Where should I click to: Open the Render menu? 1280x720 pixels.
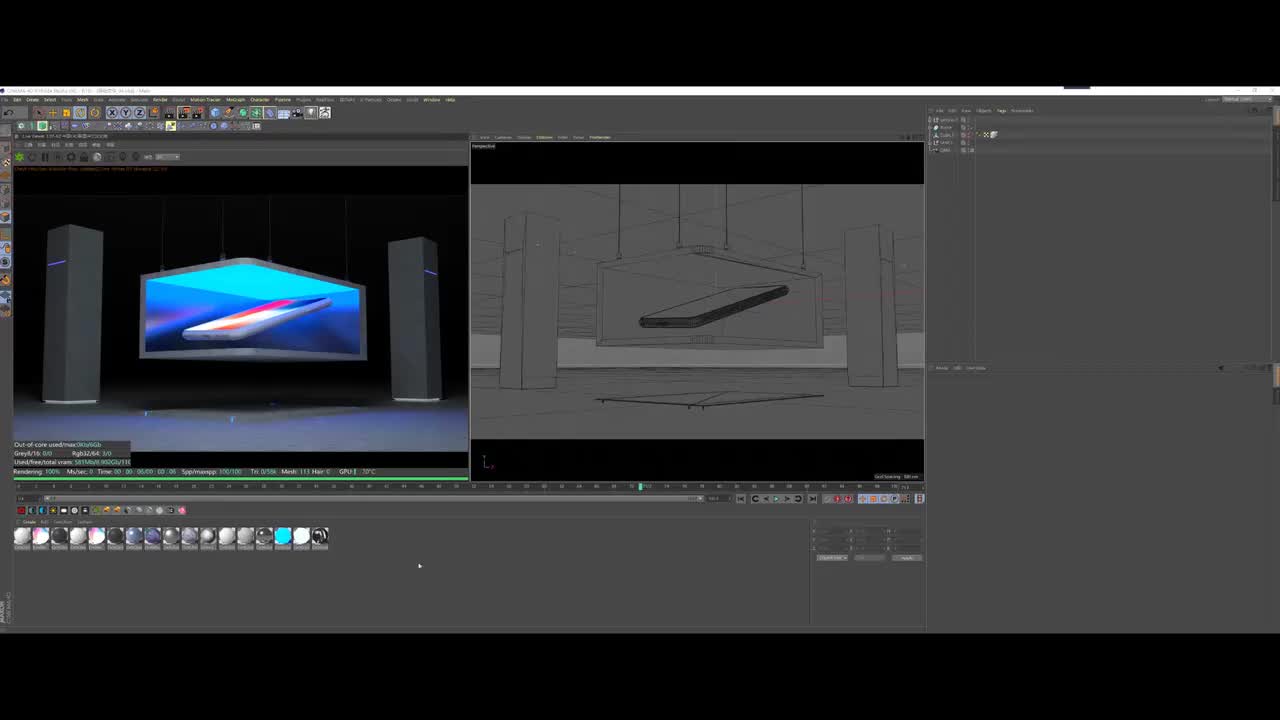pos(160,100)
